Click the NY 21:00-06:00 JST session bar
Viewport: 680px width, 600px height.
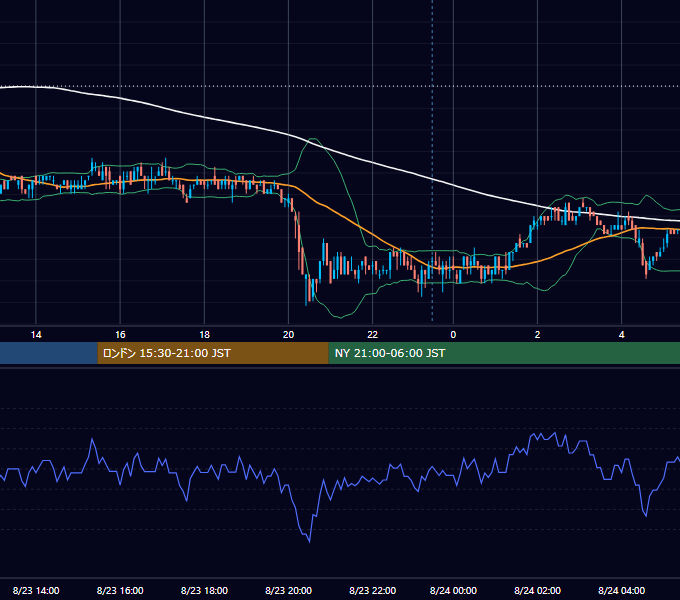(x=504, y=353)
